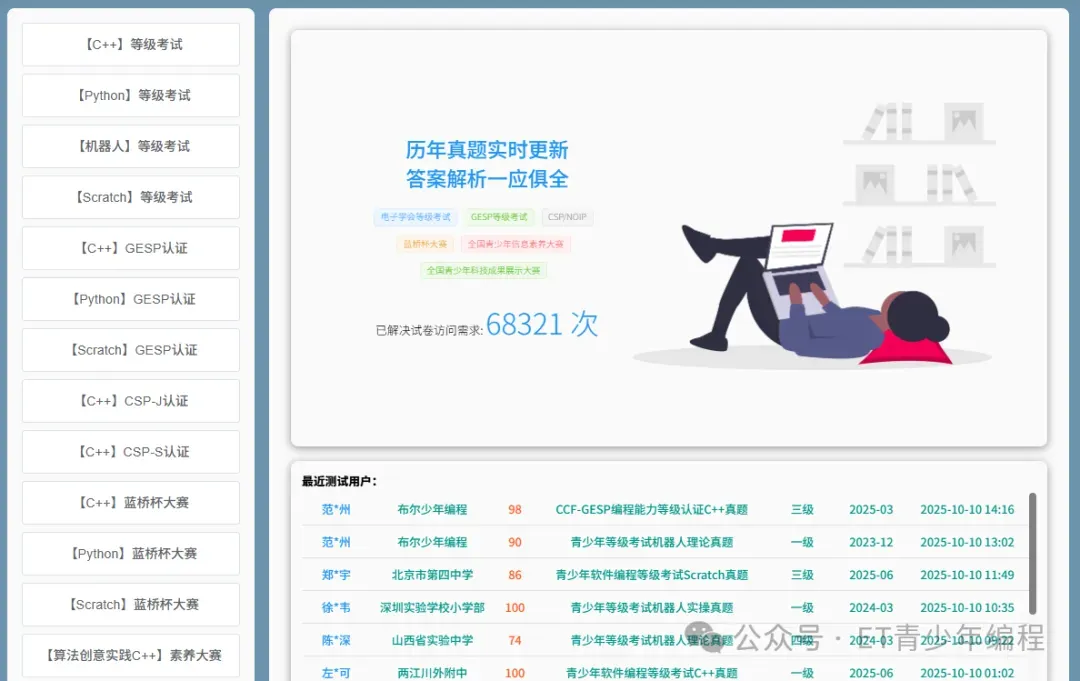Image resolution: width=1080 pixels, height=681 pixels.
Task: Click the score 90
Action: [x=515, y=542]
